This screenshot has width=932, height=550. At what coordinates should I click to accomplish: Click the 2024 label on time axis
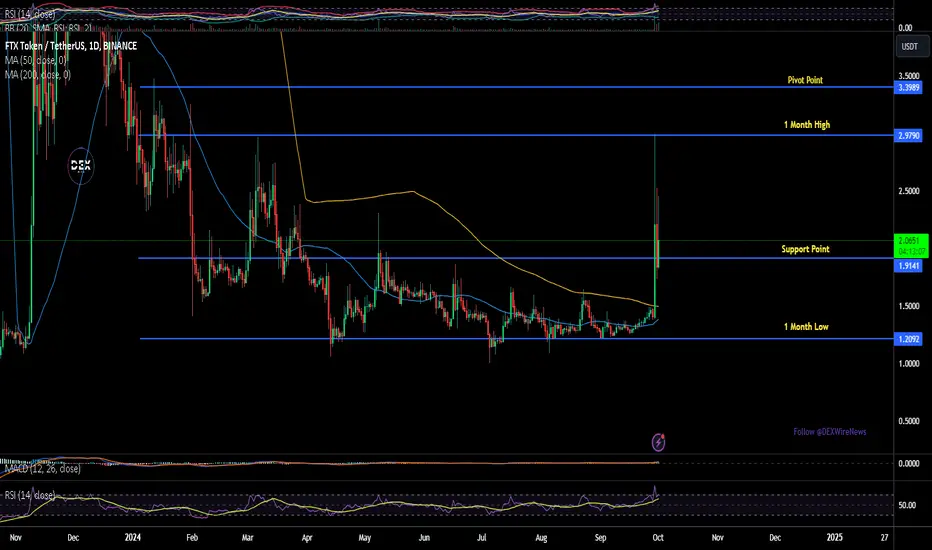click(x=133, y=538)
